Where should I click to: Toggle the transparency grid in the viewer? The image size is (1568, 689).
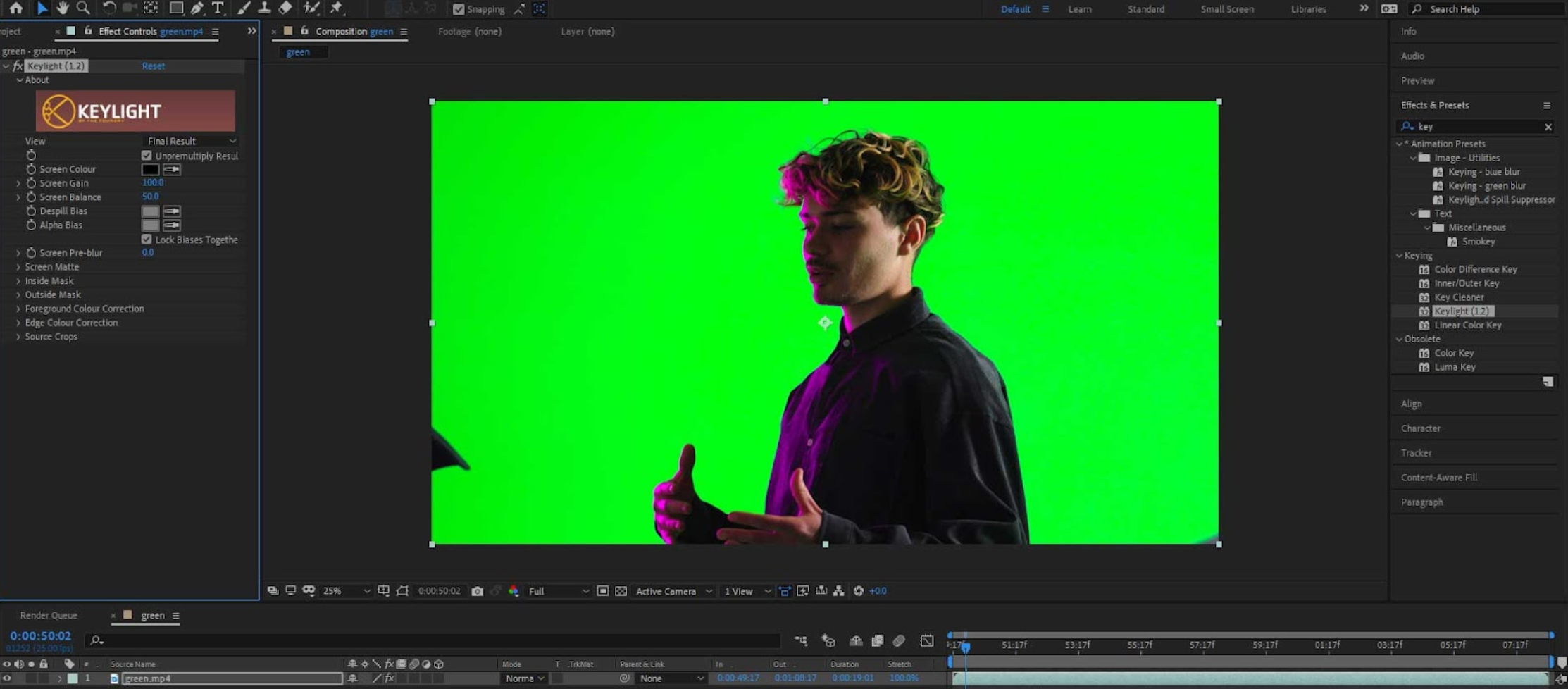point(620,591)
